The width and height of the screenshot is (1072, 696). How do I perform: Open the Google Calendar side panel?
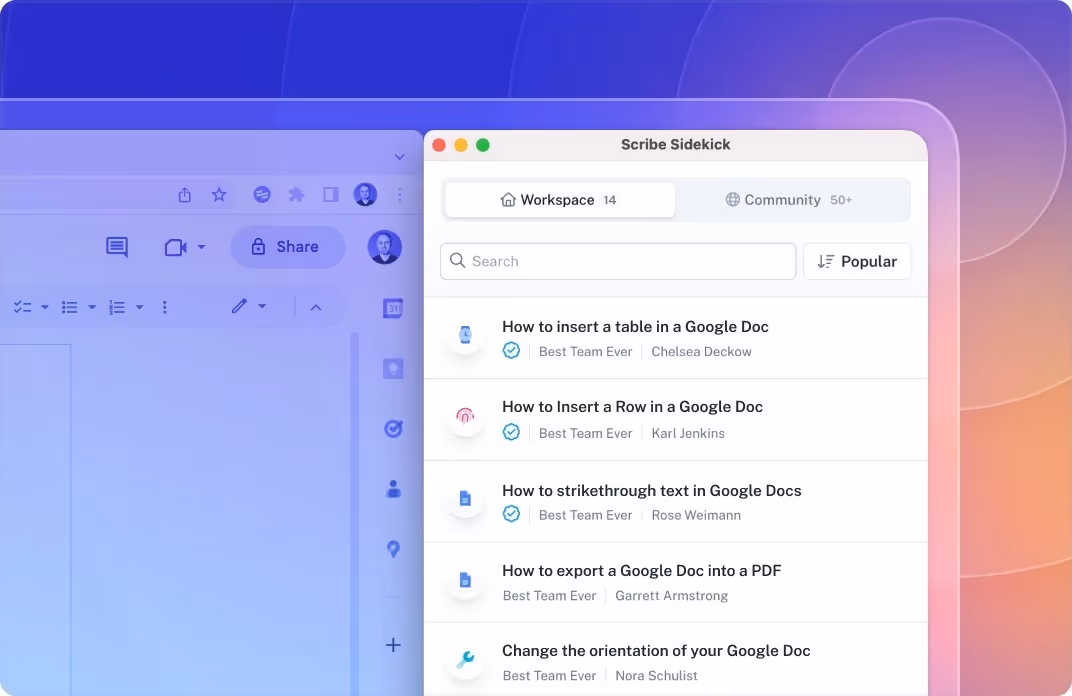click(393, 307)
